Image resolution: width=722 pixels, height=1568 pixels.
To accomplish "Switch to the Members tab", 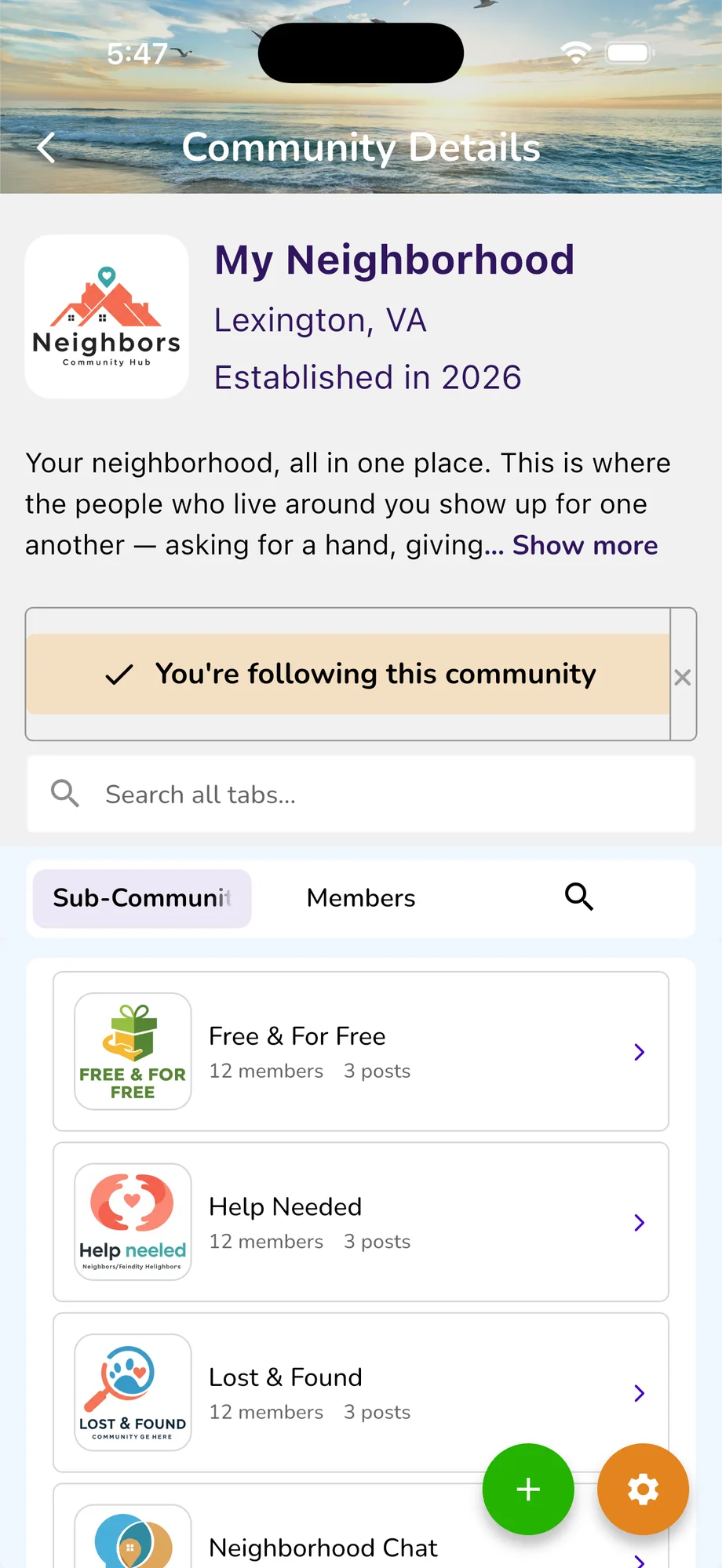I will coord(361,898).
